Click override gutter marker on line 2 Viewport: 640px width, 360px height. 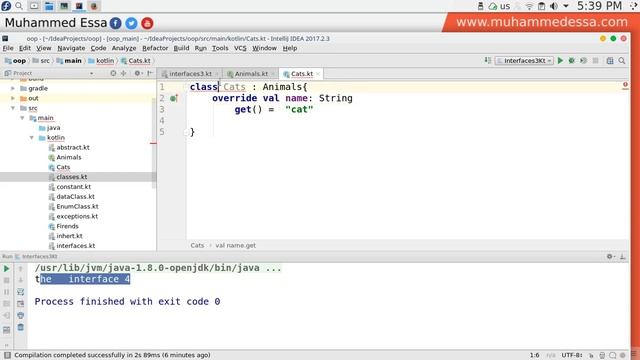pyautogui.click(x=174, y=98)
